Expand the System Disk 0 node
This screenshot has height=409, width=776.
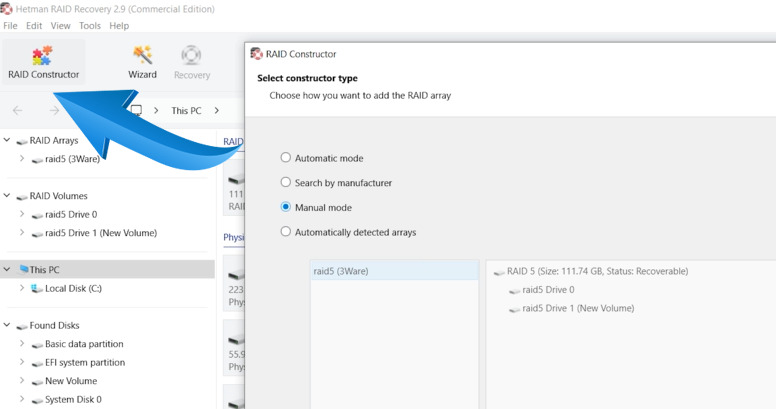[x=22, y=399]
